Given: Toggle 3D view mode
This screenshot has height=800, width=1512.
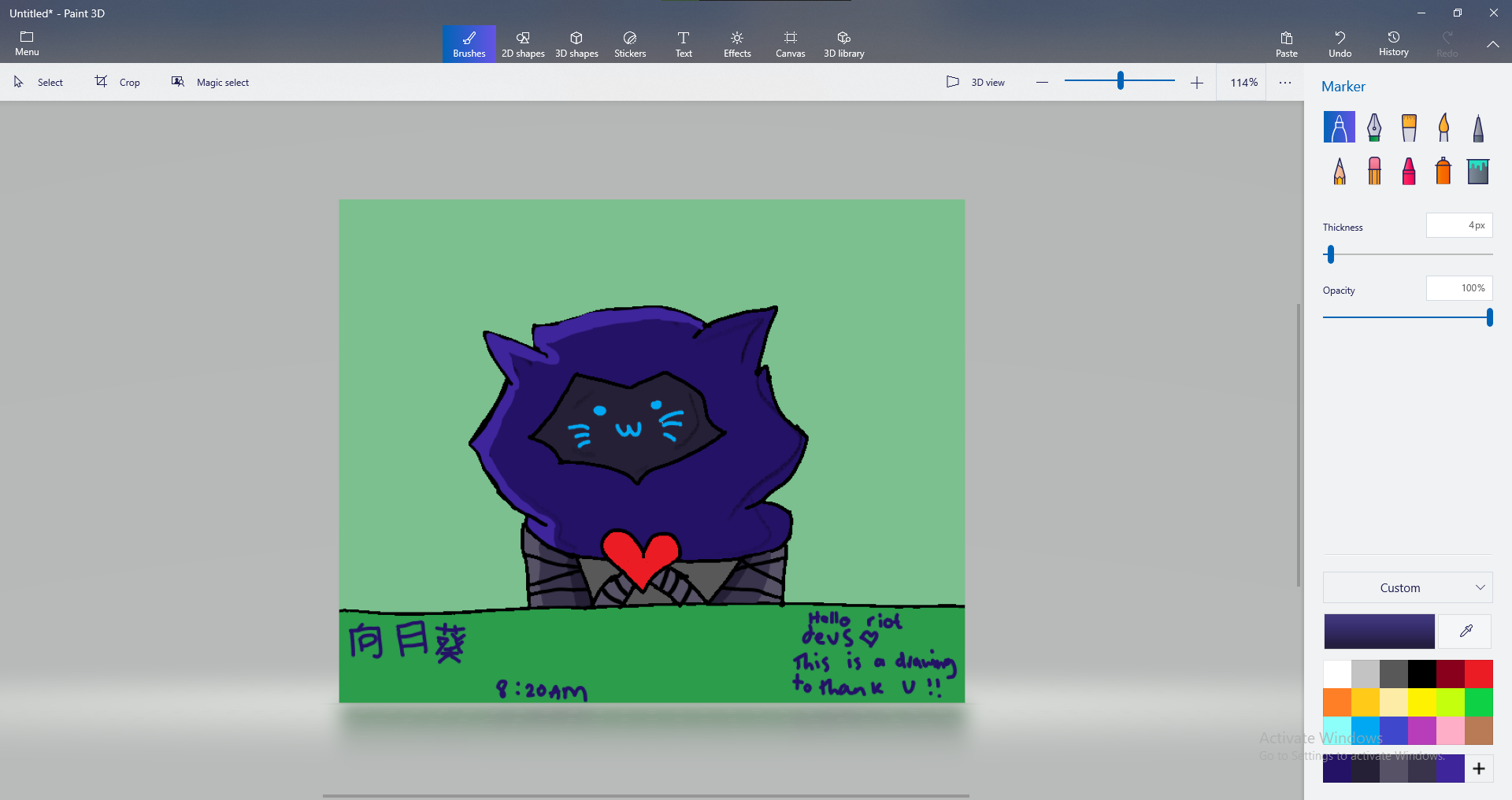Looking at the screenshot, I should (976, 82).
